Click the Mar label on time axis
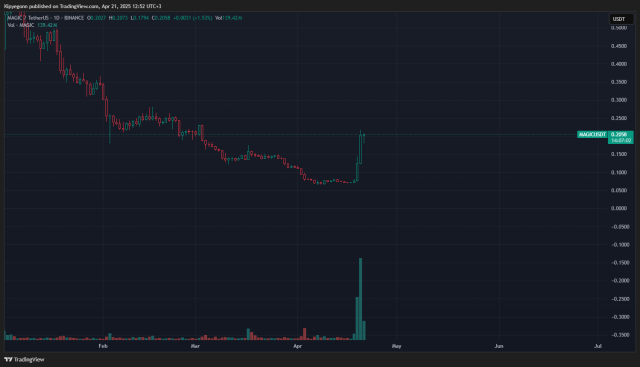Viewport: 640px width, 367px height. click(195, 346)
